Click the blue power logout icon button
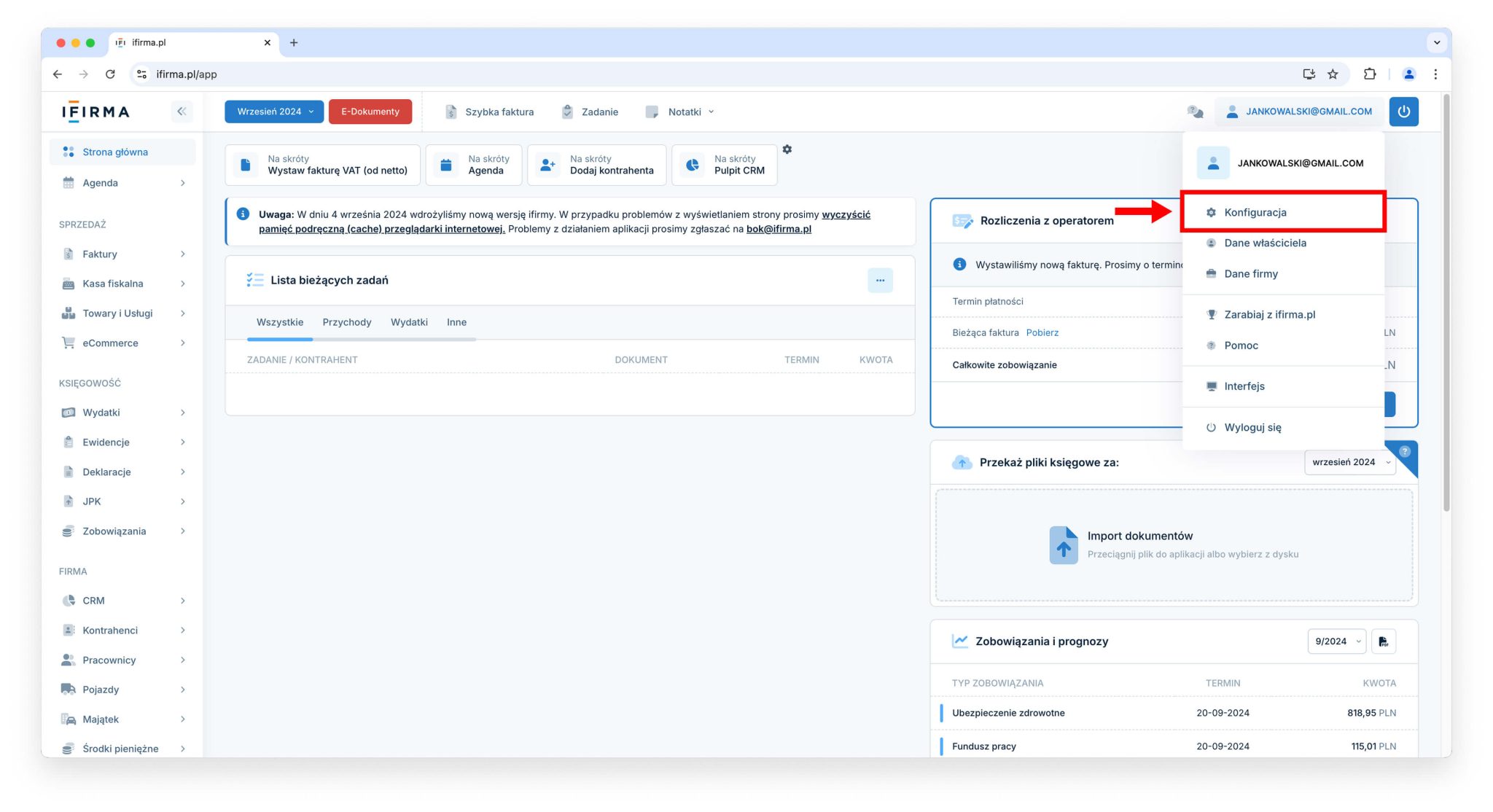The height and width of the screenshot is (812, 1493). click(x=1403, y=112)
